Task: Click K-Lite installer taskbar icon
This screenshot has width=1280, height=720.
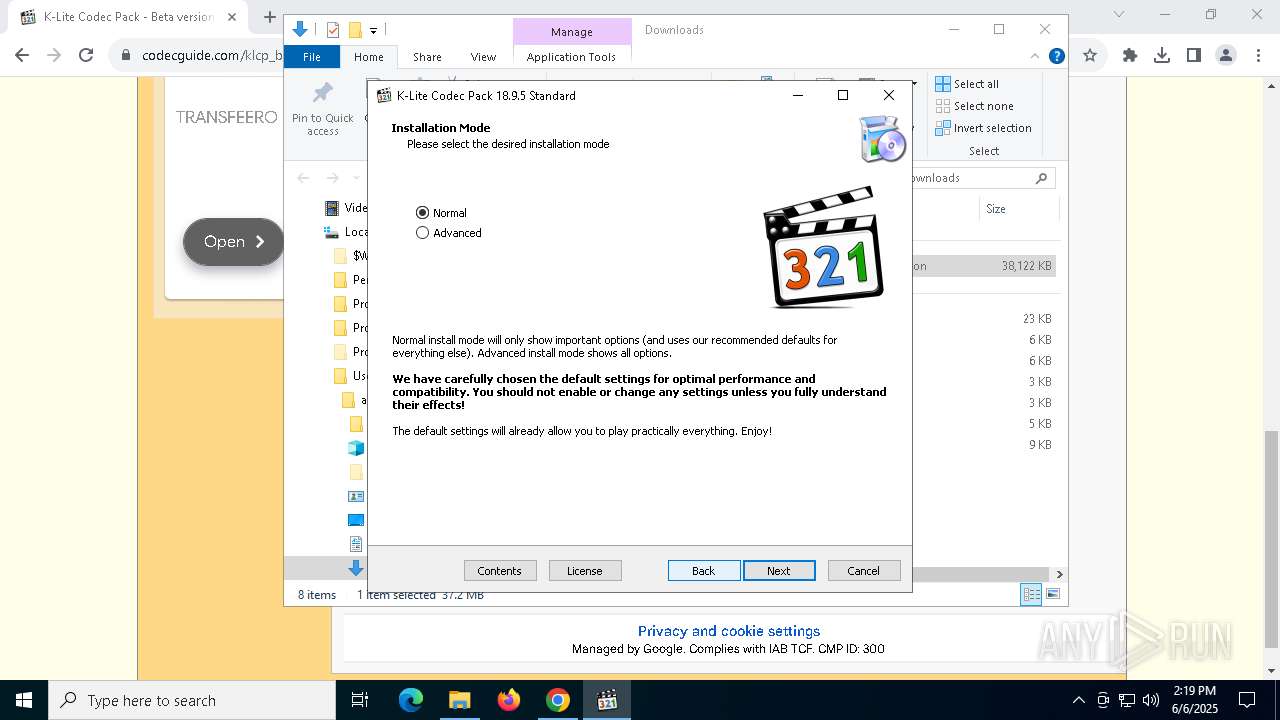Action: tap(607, 700)
